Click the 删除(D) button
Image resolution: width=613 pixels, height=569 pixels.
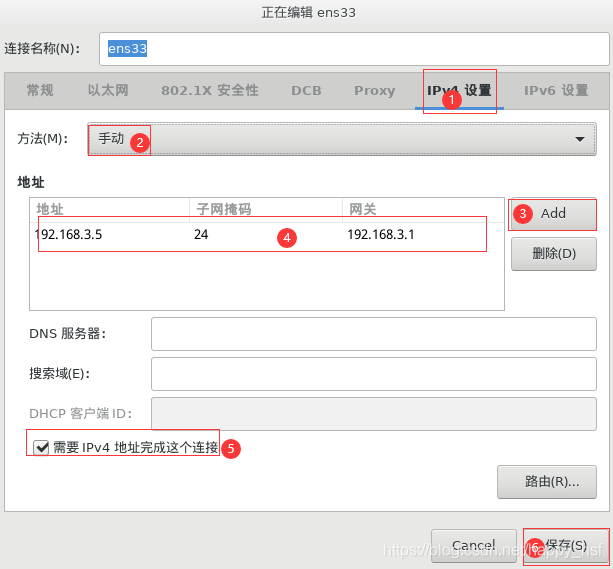[x=554, y=254]
